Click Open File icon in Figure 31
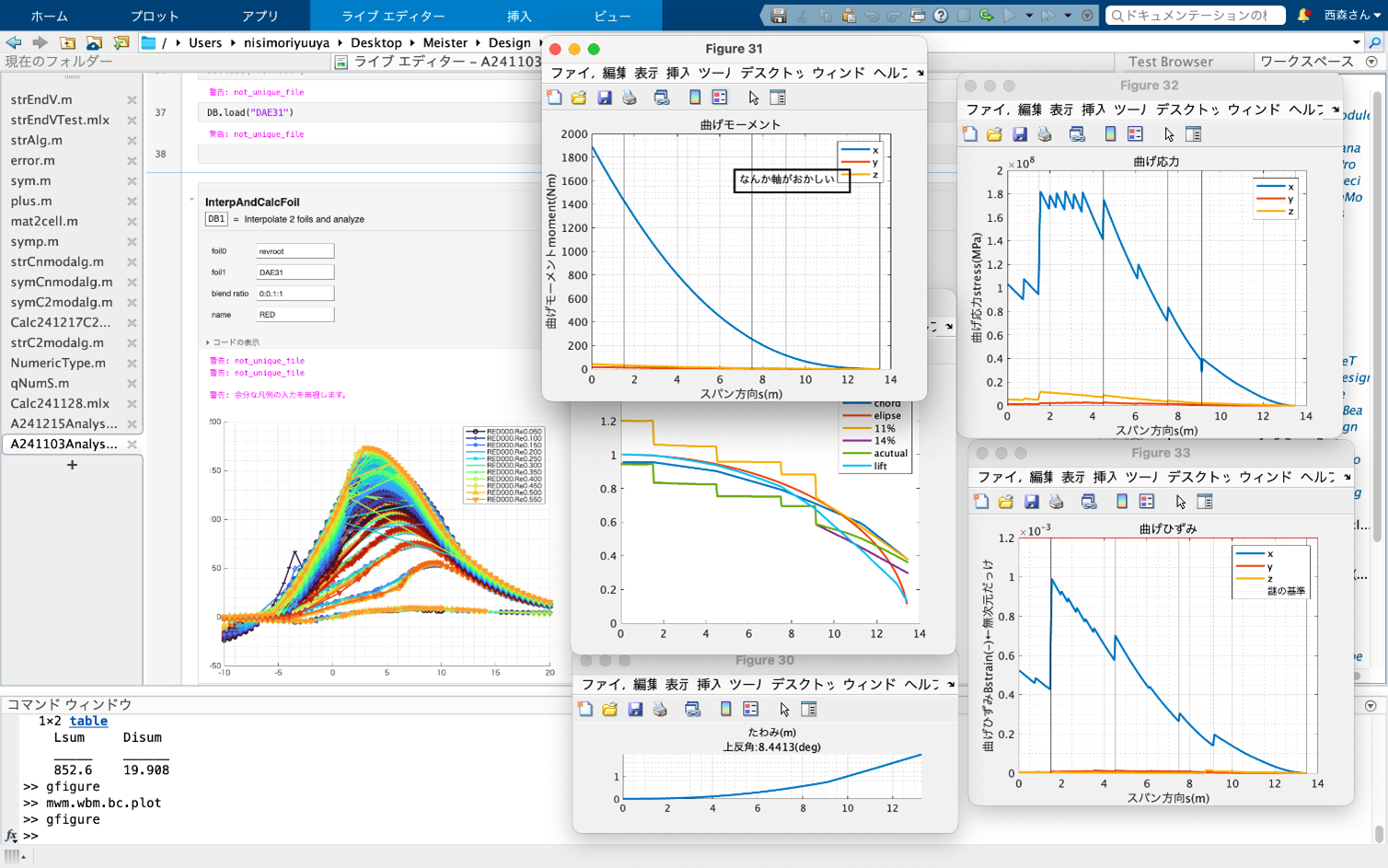This screenshot has height=868, width=1388. [579, 98]
